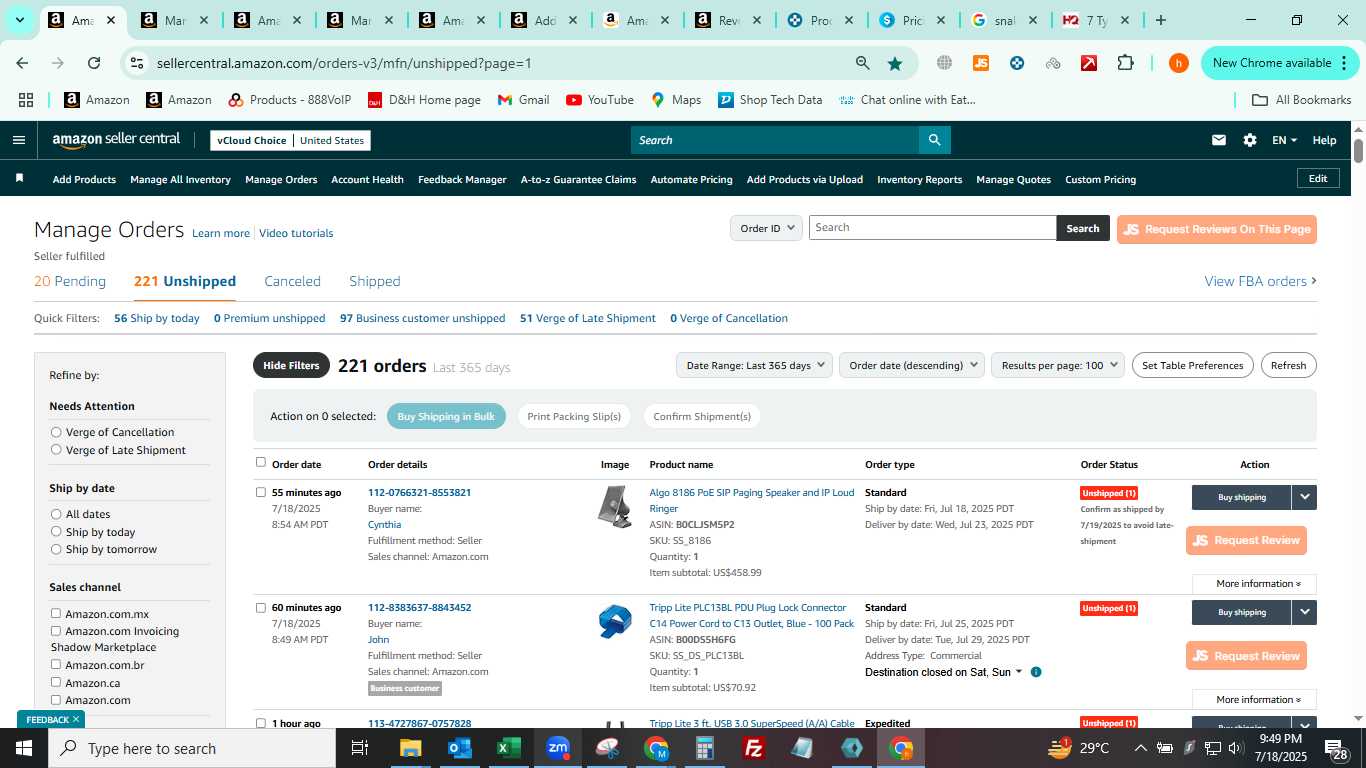1366x768 pixels.
Task: Select Verge of Late Shipment radio filter
Action: (x=56, y=450)
